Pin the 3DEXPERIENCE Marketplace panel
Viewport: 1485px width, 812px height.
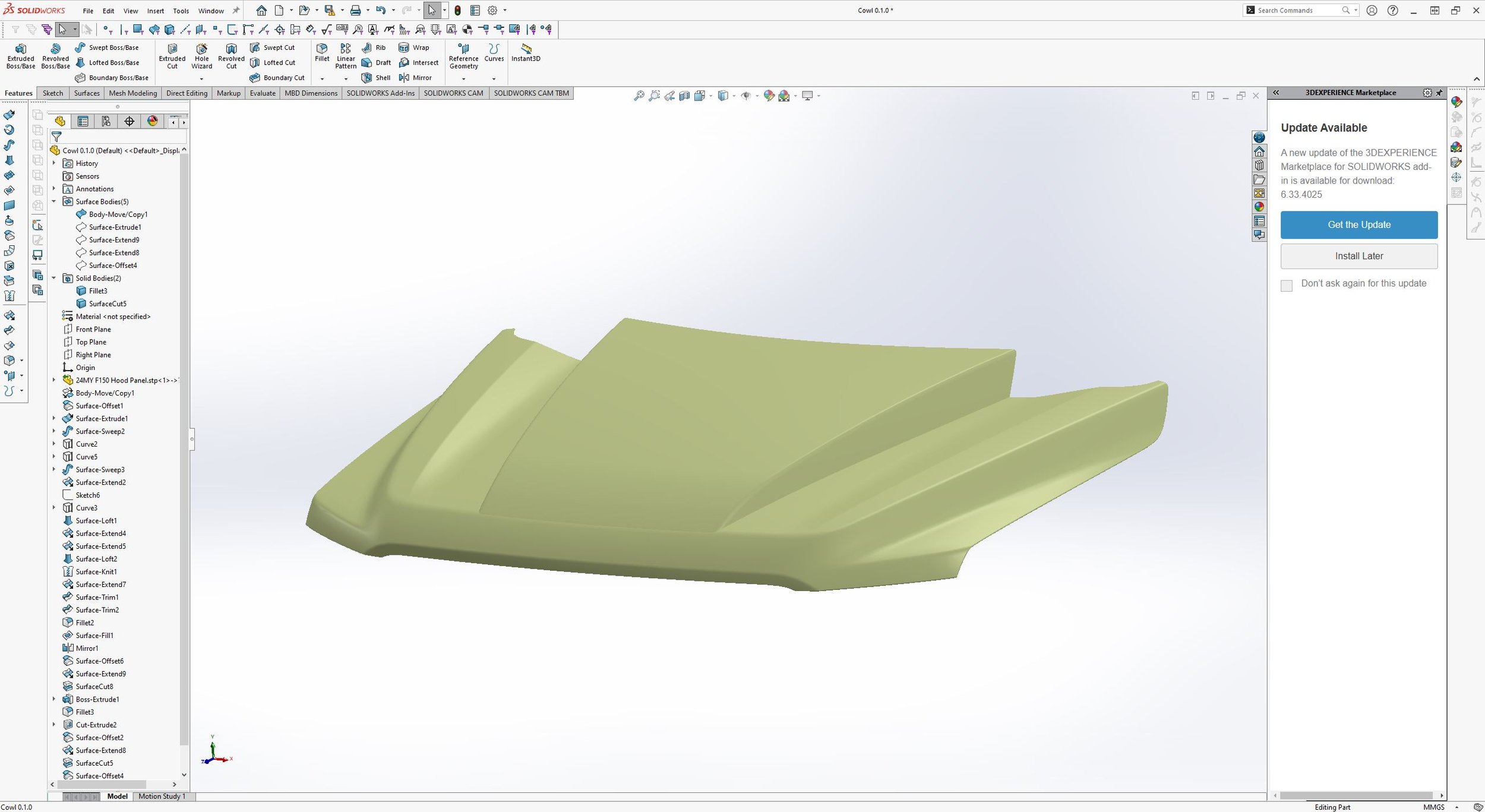(1439, 93)
